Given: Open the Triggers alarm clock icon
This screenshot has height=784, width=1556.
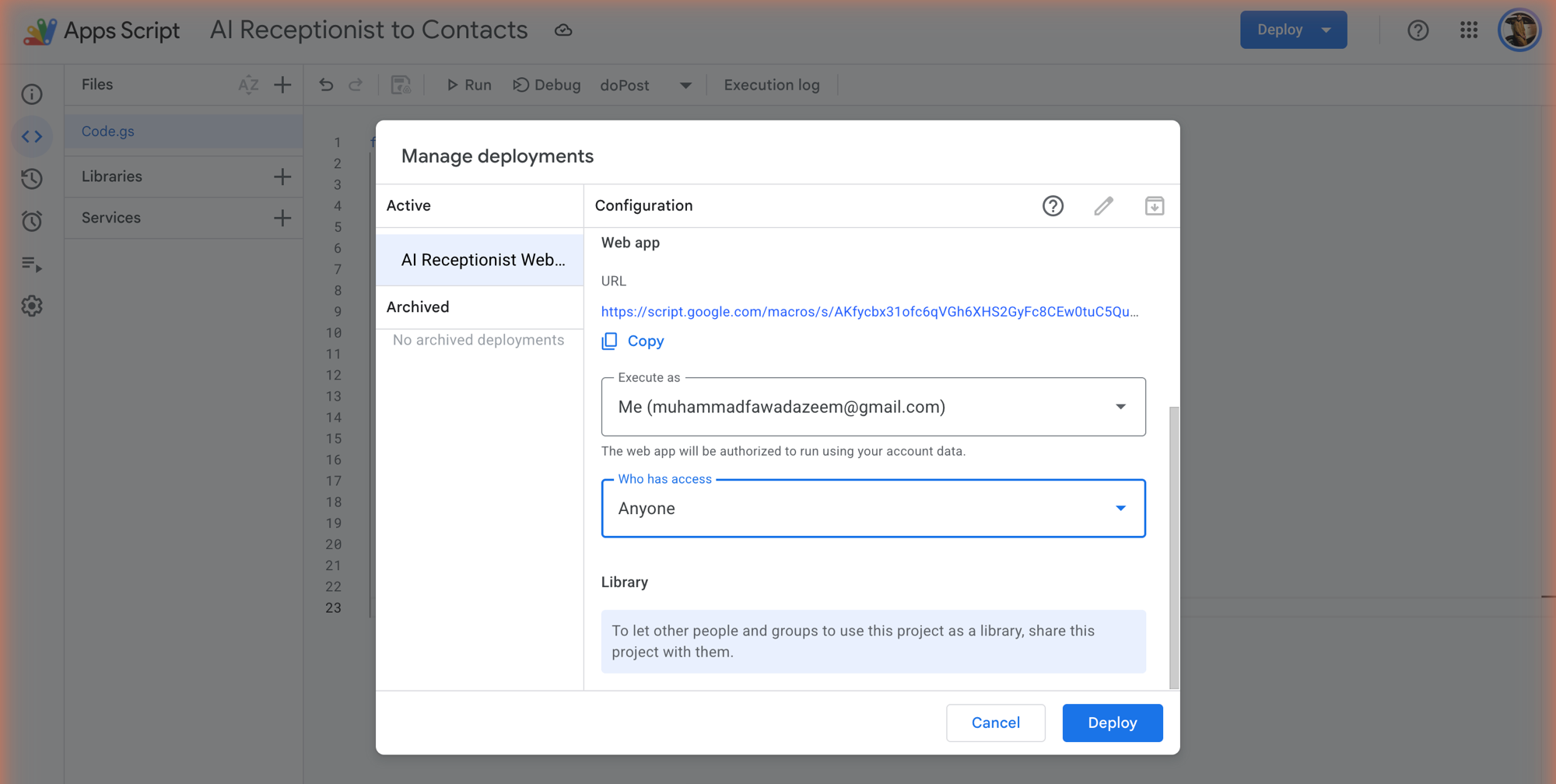Looking at the screenshot, I should pyautogui.click(x=32, y=221).
